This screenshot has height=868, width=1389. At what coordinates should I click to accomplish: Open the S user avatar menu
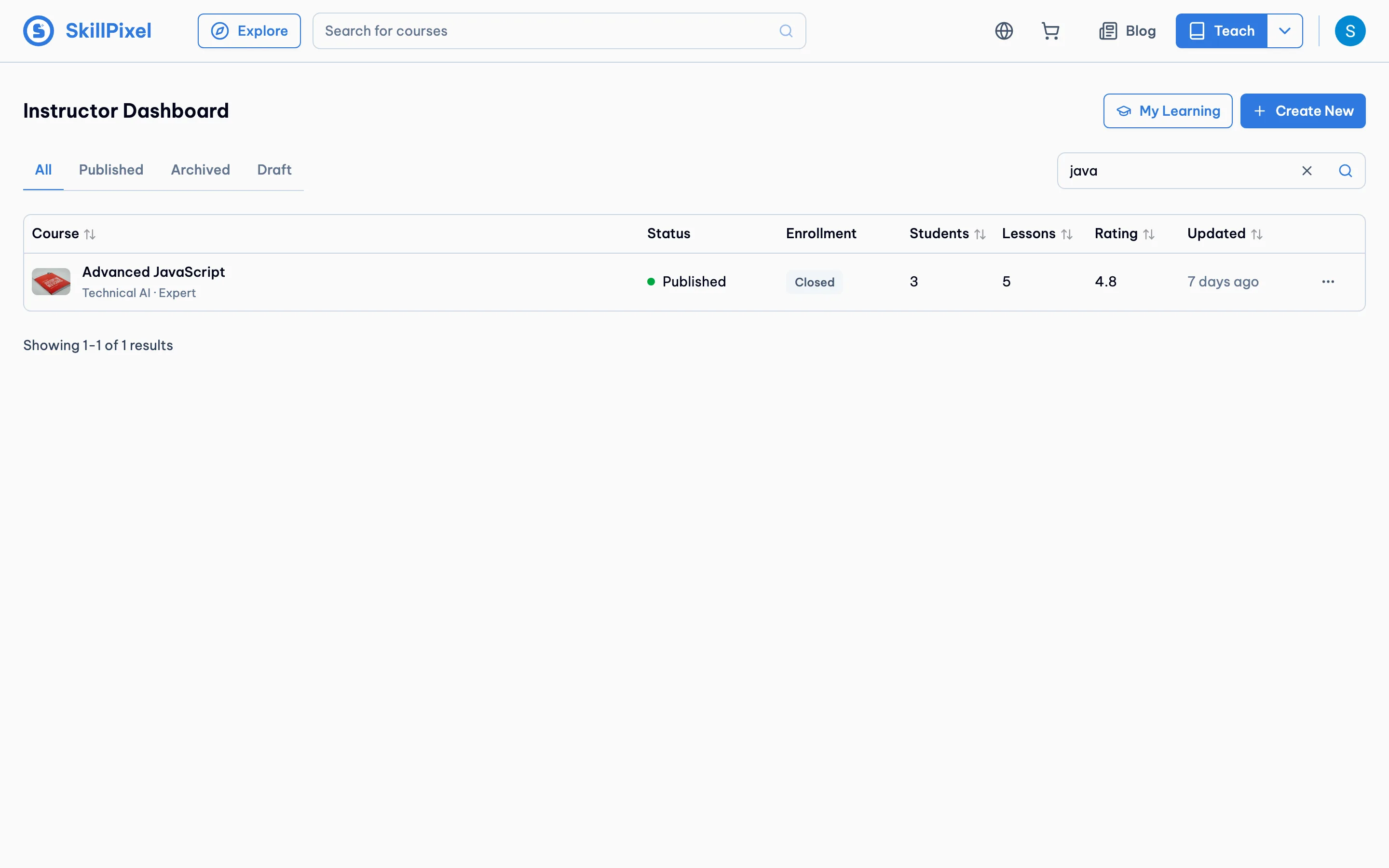coord(1350,31)
